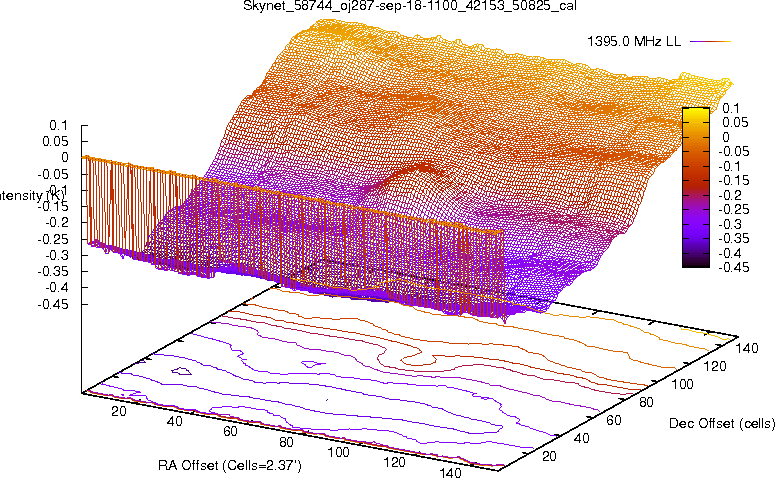The width and height of the screenshot is (775, 478).
Task: Click the 60 tick on RA Offset axis
Action: [x=230, y=432]
